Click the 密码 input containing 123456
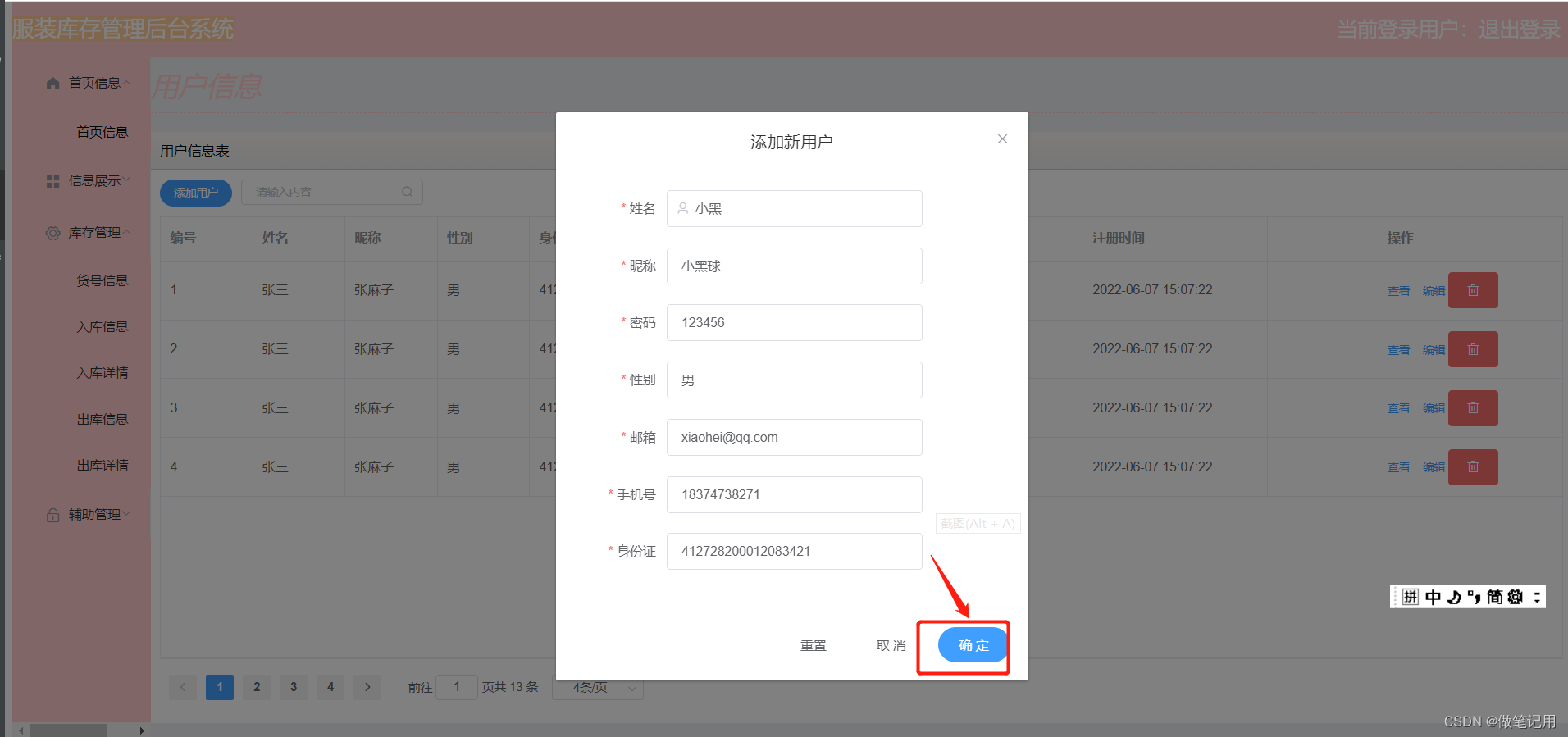The image size is (1568, 737). tap(795, 322)
